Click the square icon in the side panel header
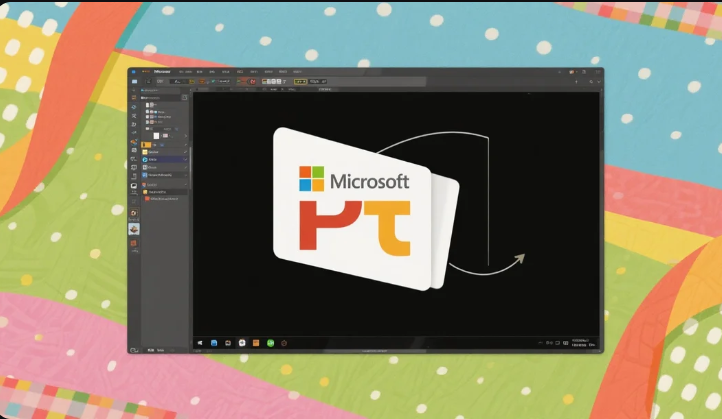This screenshot has height=419, width=722. pos(185,98)
